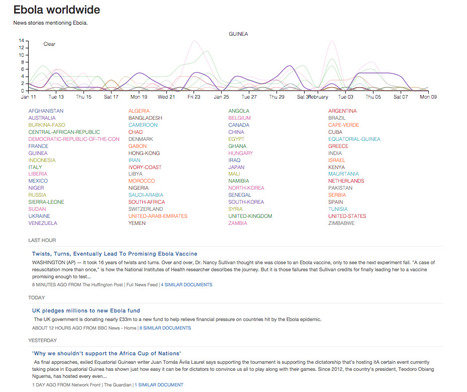Pick NORTH-KOREA country filter
Viewport: 467px width, 392px height.
point(246,188)
